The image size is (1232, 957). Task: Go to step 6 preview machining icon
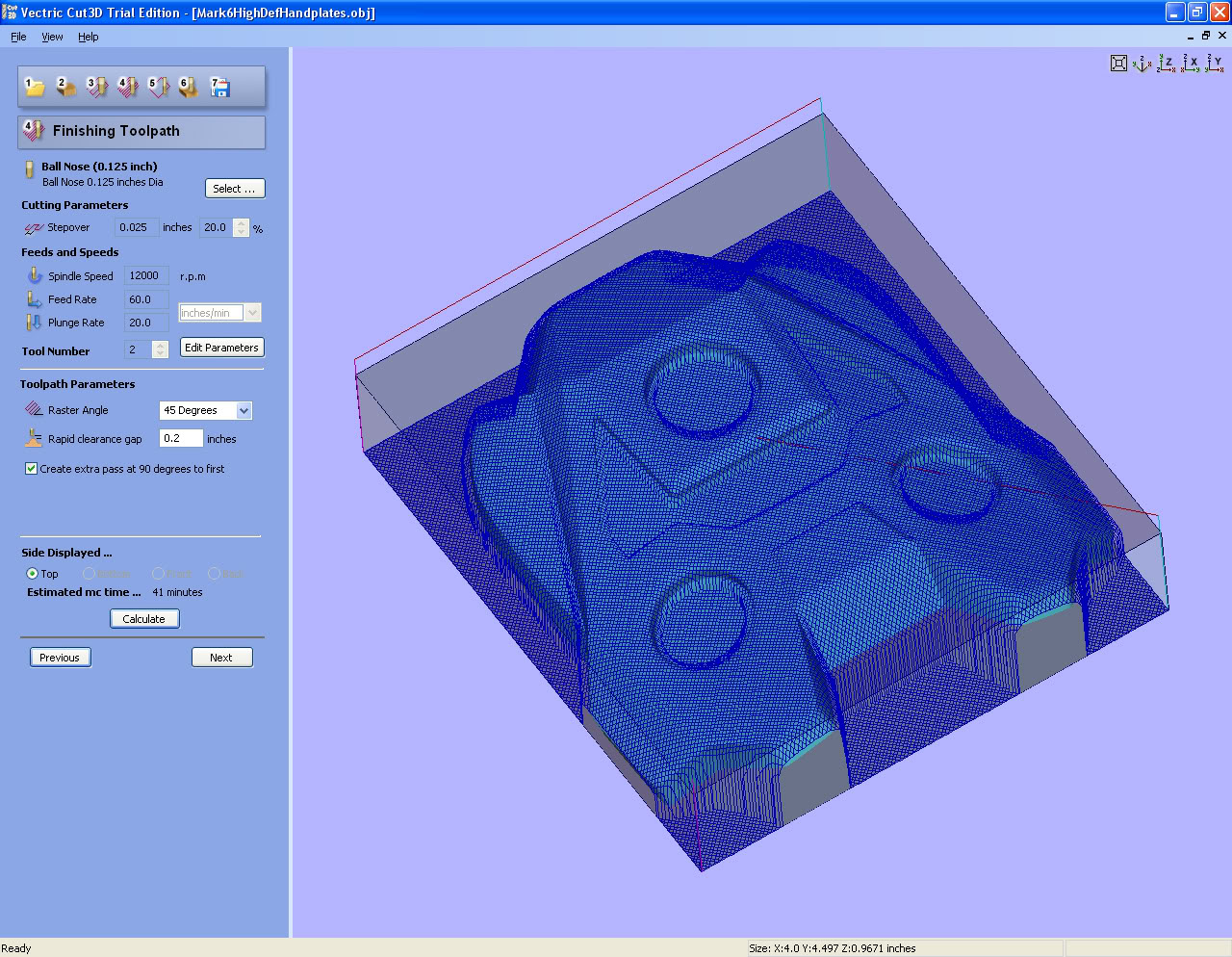coord(189,88)
